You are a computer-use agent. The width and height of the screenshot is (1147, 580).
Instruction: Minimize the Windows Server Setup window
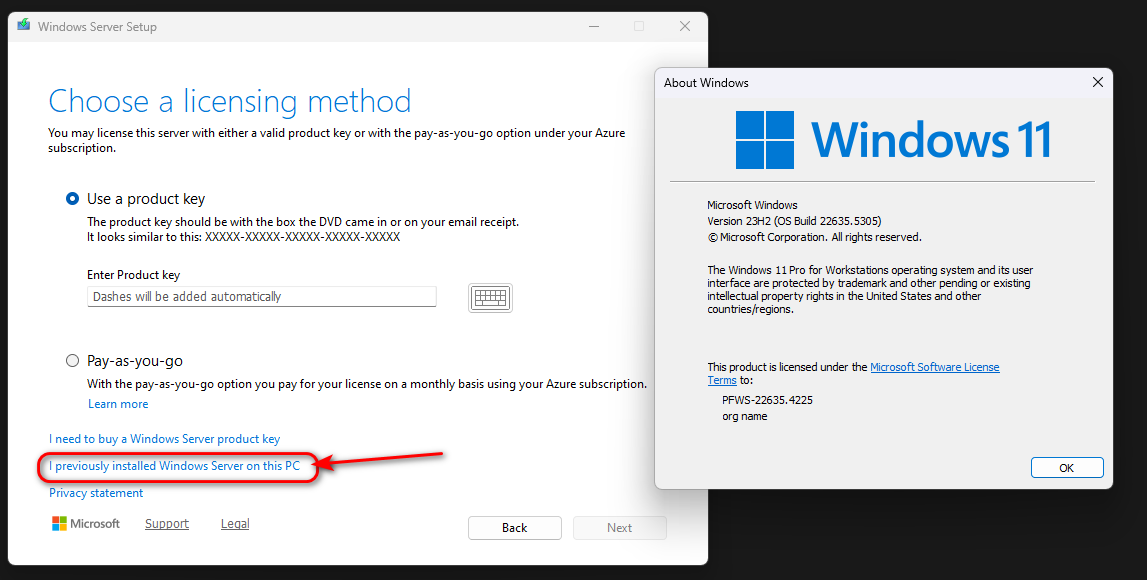[x=593, y=26]
